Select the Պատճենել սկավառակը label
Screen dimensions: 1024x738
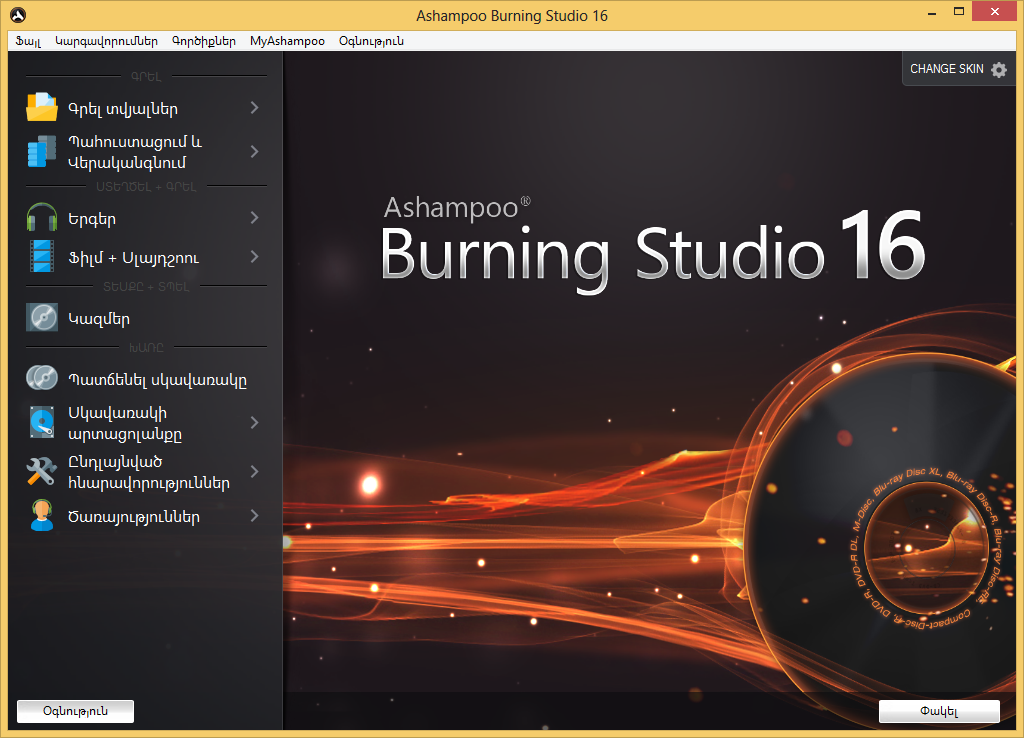click(x=157, y=379)
